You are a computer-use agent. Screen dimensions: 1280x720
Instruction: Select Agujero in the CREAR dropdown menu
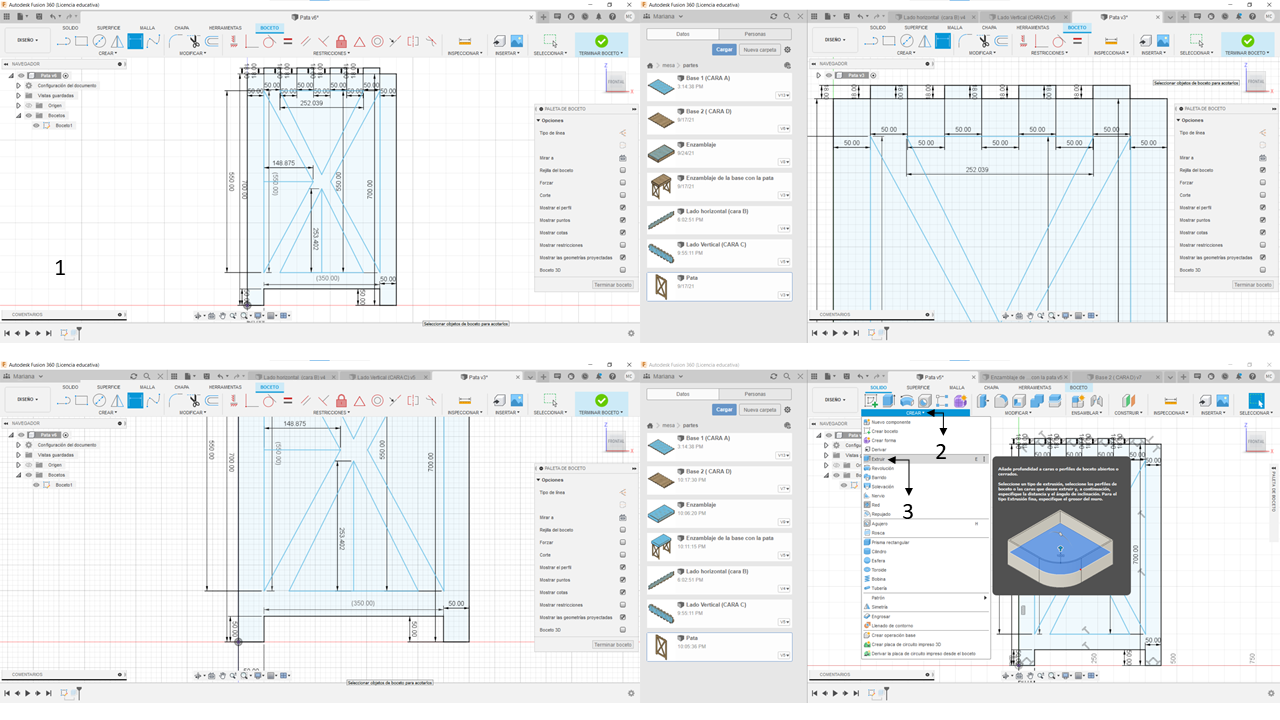[880, 523]
